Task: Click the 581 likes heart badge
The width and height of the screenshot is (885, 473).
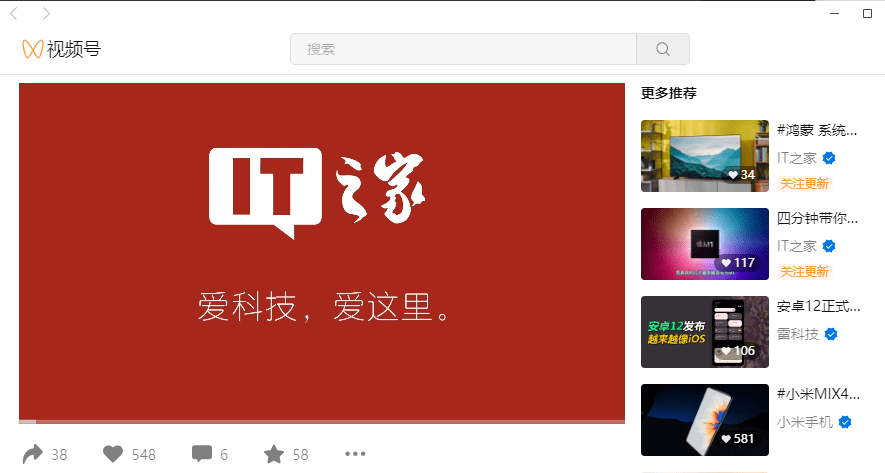Action: [x=738, y=439]
